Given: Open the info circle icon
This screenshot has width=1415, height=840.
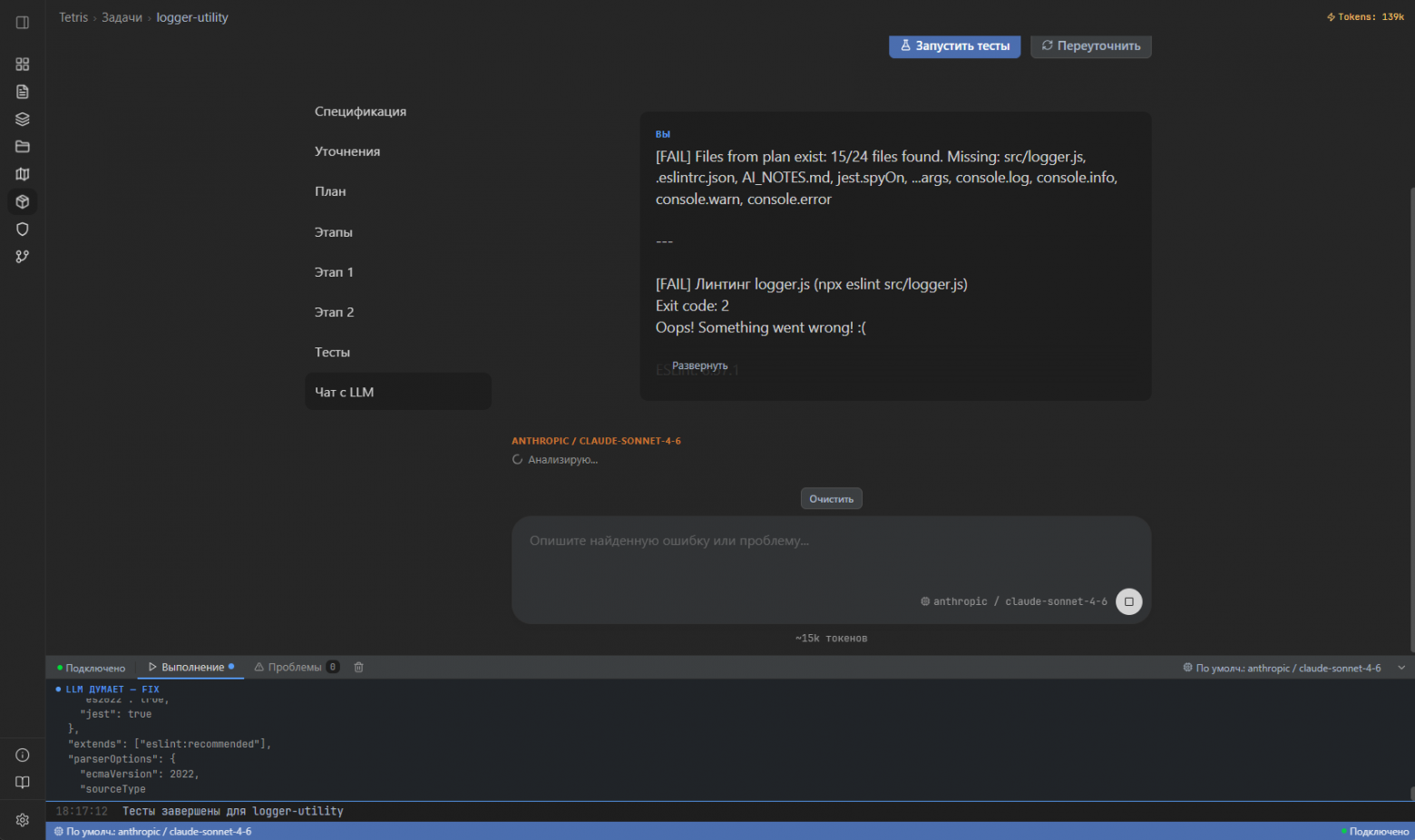Looking at the screenshot, I should click(23, 755).
